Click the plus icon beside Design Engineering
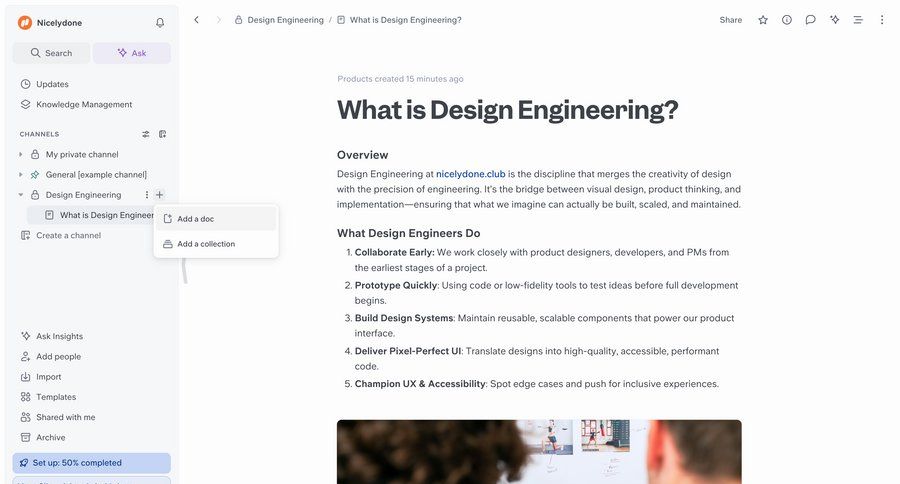The image size is (900, 484). coord(160,195)
